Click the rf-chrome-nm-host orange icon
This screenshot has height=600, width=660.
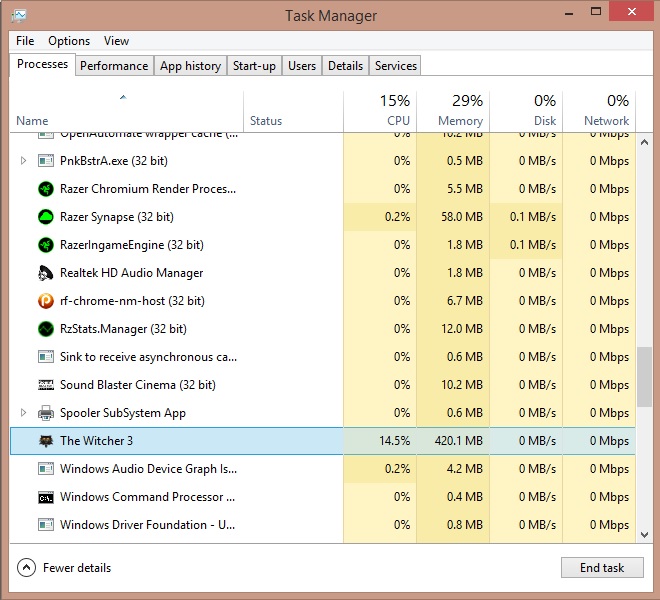click(x=46, y=301)
